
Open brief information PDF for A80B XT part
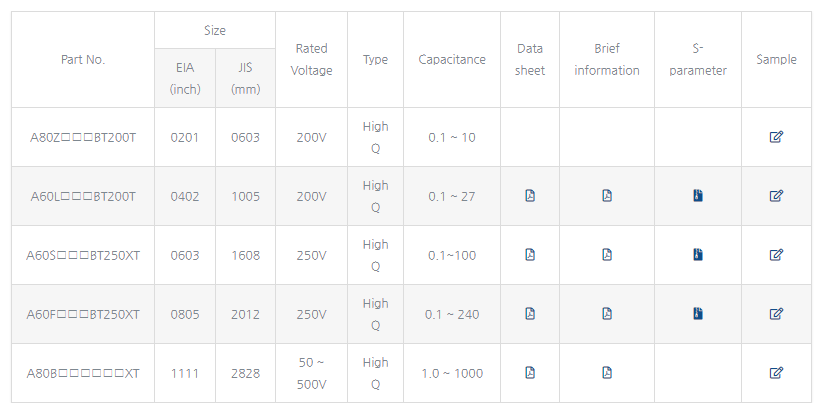(607, 372)
